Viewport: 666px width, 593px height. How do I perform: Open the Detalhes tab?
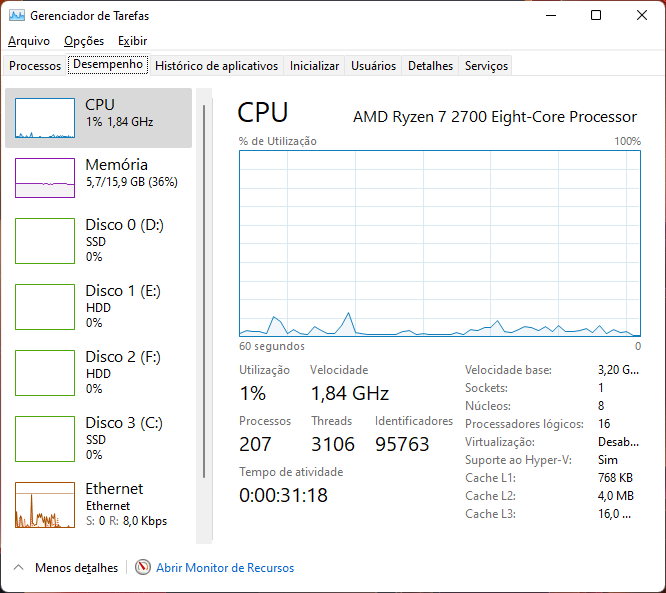pos(430,66)
